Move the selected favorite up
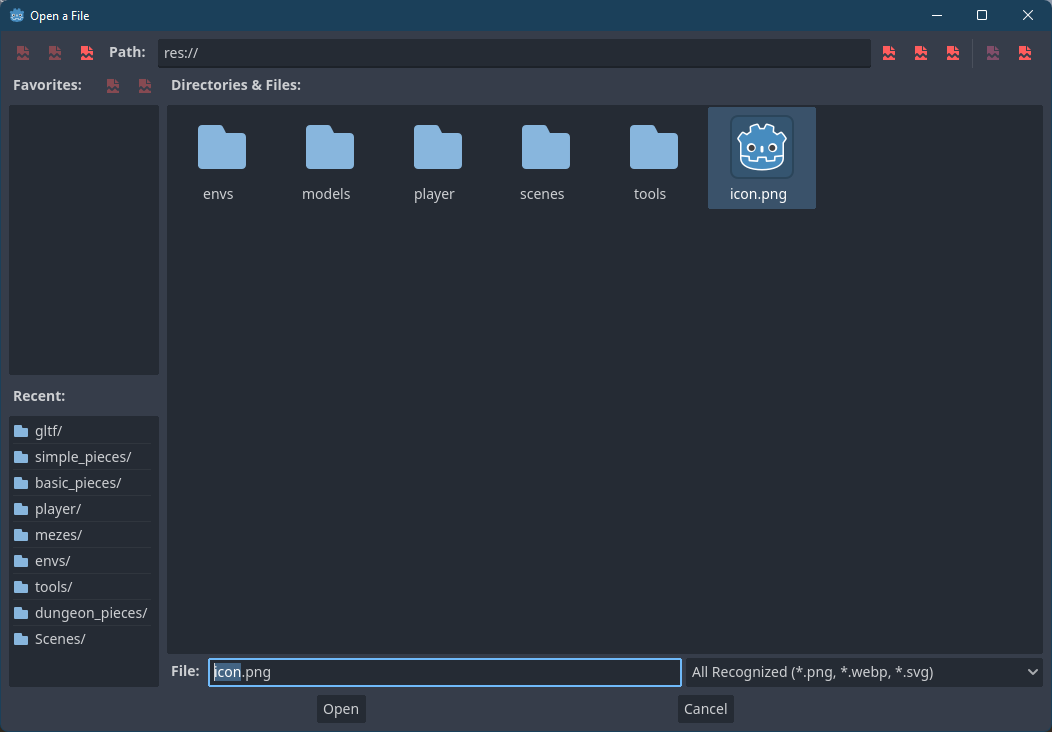Viewport: 1052px width, 732px height. [x=112, y=86]
